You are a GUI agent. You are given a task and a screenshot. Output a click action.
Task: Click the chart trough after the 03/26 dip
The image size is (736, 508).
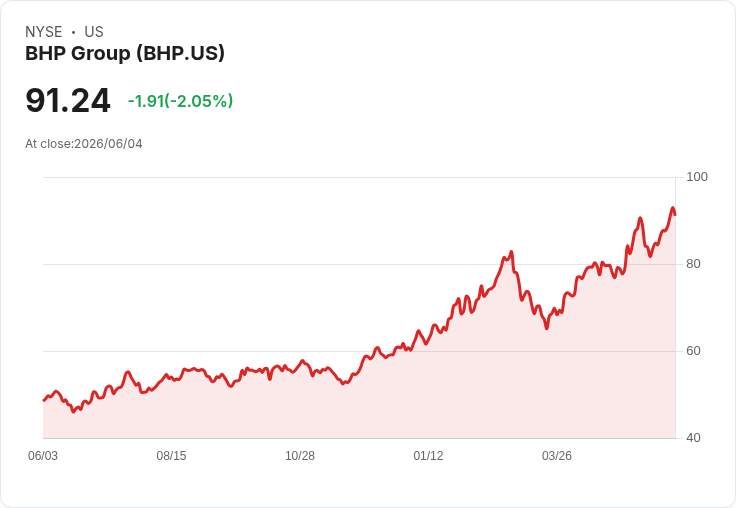(x=547, y=328)
